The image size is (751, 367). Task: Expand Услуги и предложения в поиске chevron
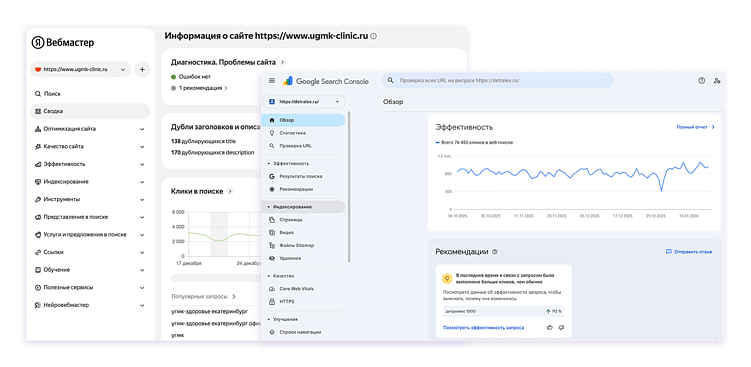pyautogui.click(x=142, y=235)
